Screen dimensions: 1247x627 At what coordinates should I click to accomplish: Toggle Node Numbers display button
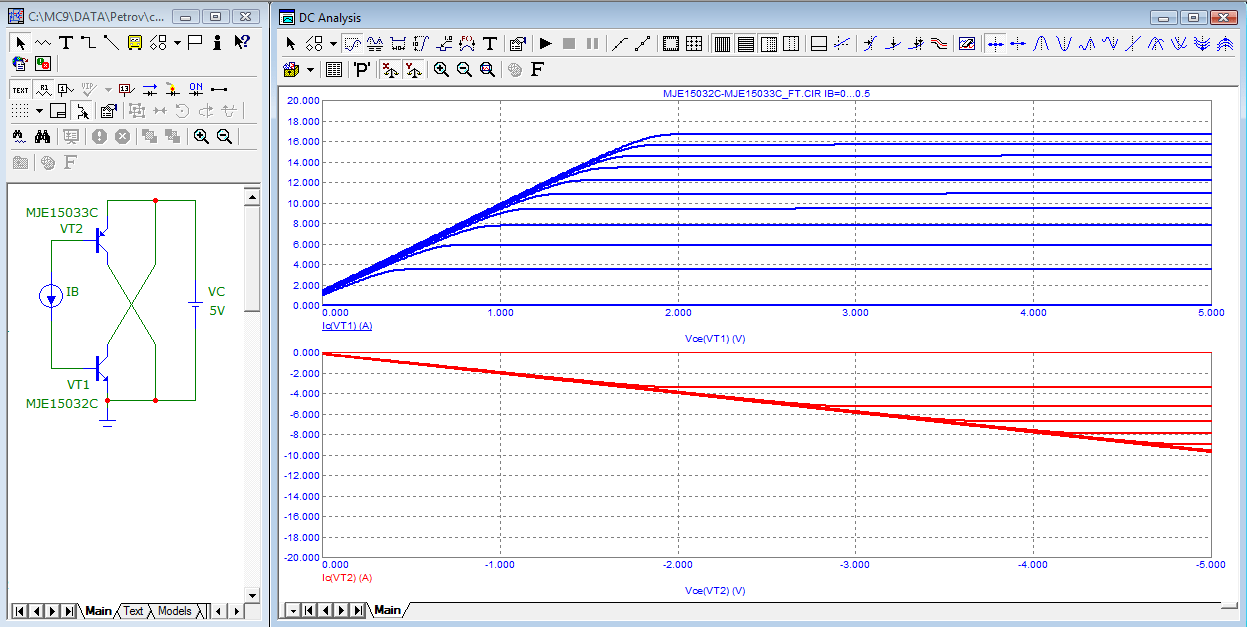click(x=65, y=90)
